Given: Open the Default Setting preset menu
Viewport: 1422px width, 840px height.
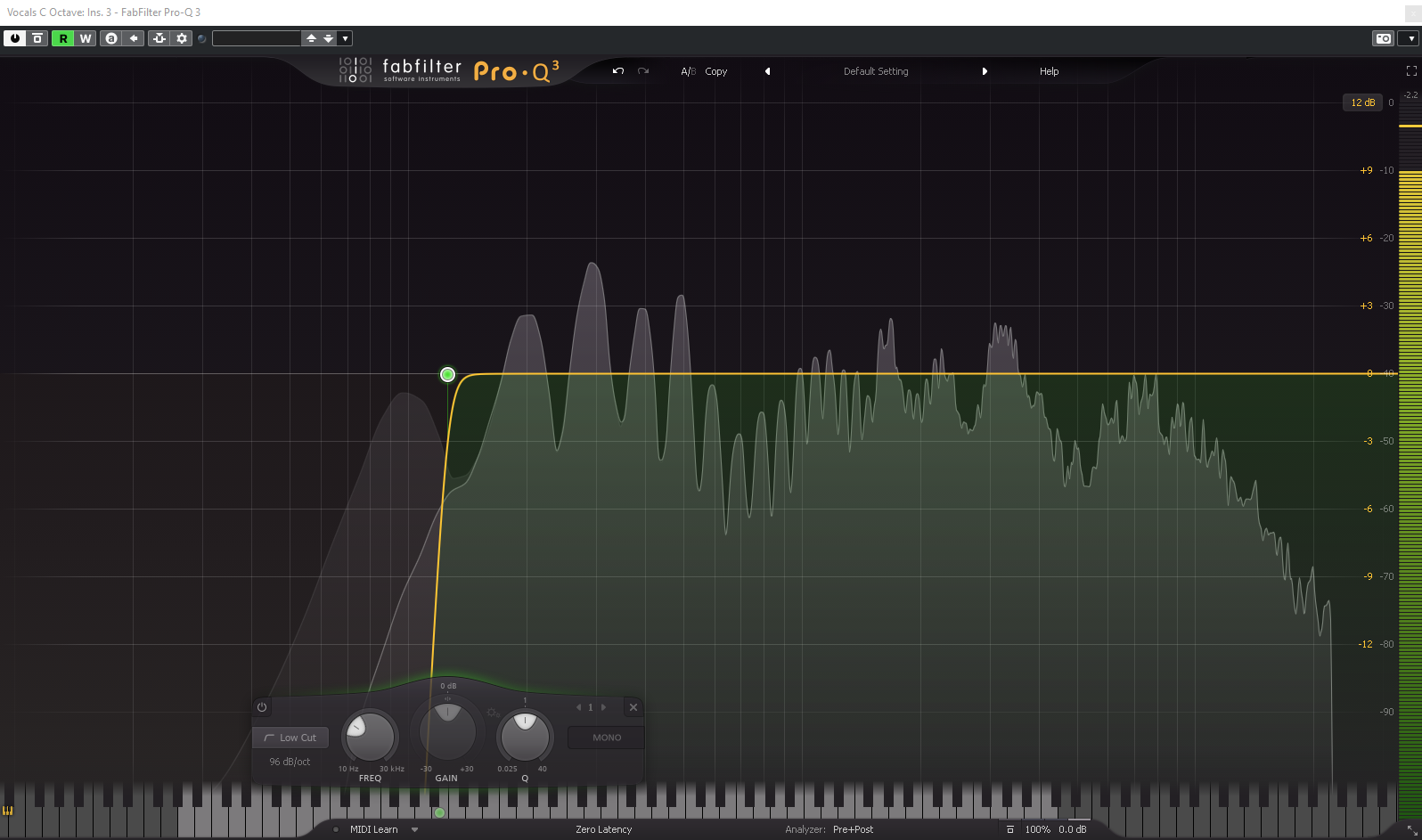Looking at the screenshot, I should [x=876, y=71].
